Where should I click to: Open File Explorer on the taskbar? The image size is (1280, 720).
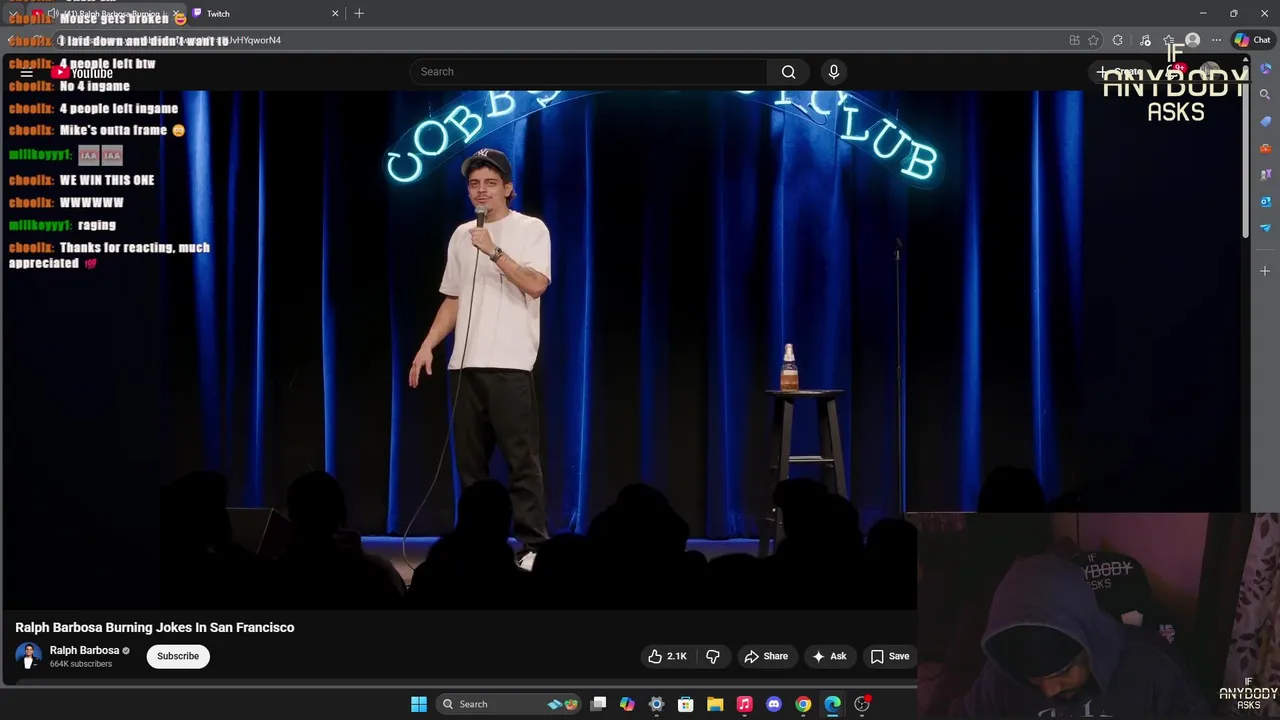coord(715,704)
